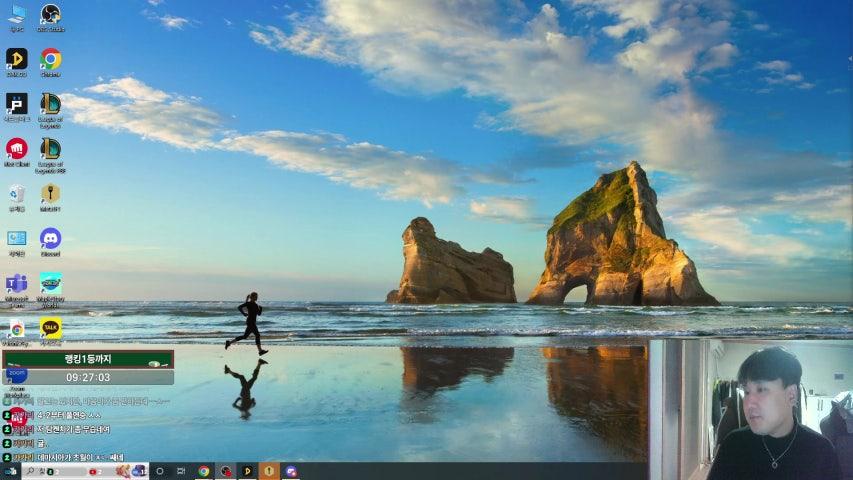Open the orange highlighted taskbar app
This screenshot has width=853, height=480.
click(269, 471)
